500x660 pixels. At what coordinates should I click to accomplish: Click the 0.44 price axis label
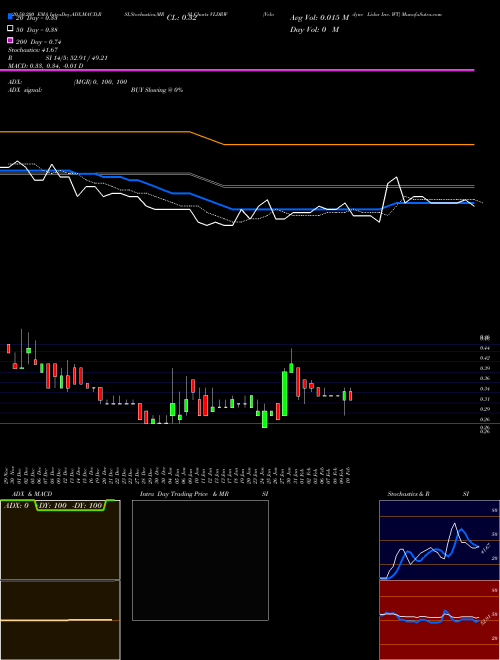[484, 348]
